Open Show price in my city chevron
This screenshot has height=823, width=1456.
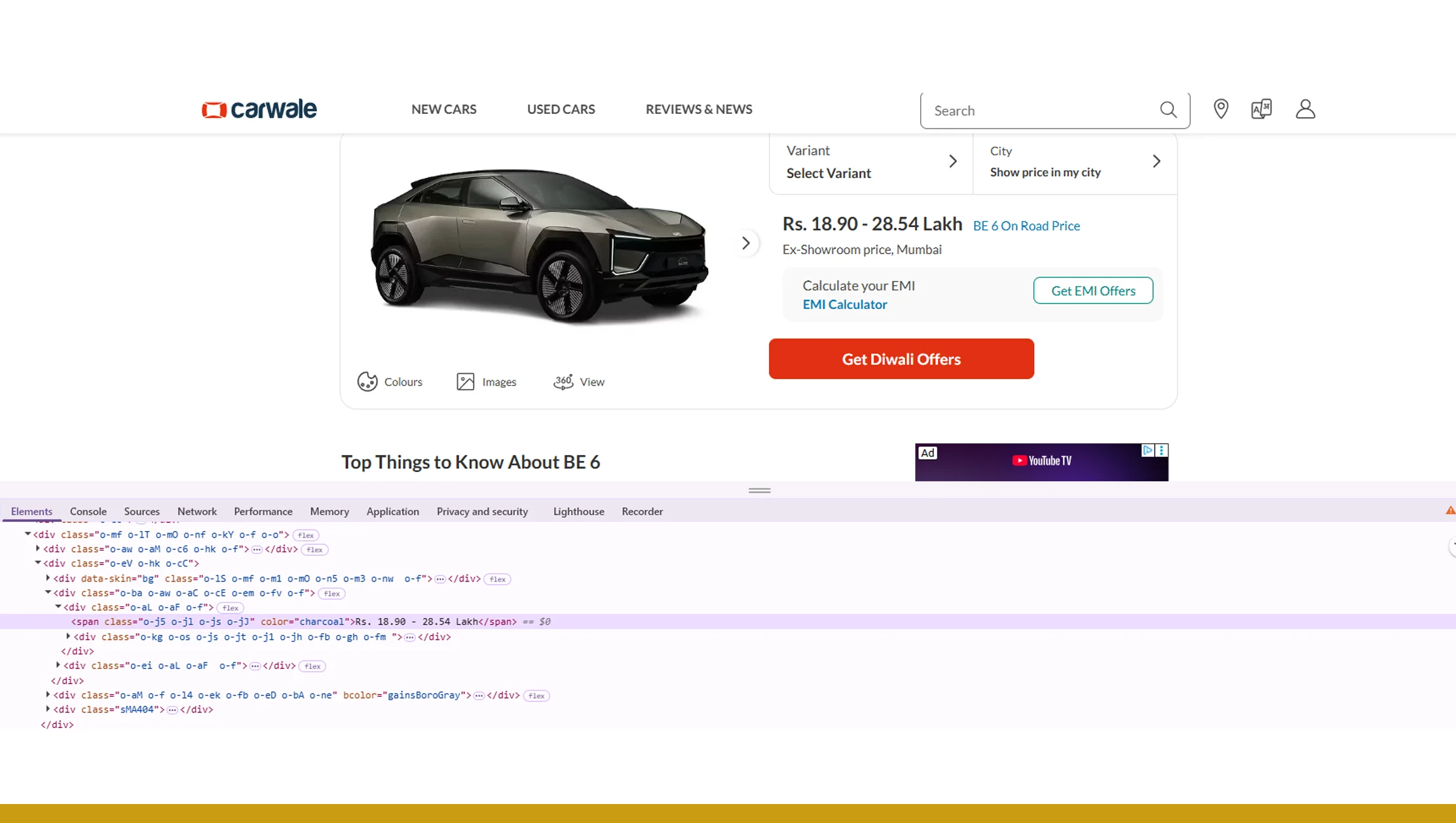point(1156,161)
